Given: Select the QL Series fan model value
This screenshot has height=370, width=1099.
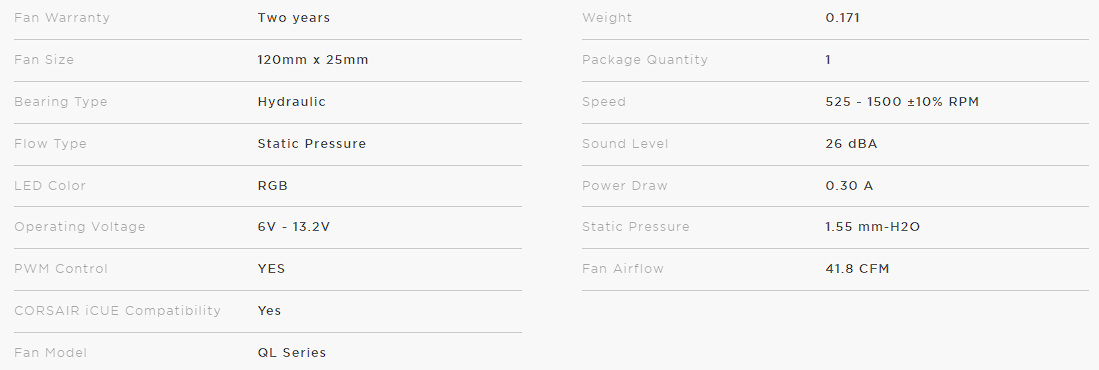Looking at the screenshot, I should 292,352.
